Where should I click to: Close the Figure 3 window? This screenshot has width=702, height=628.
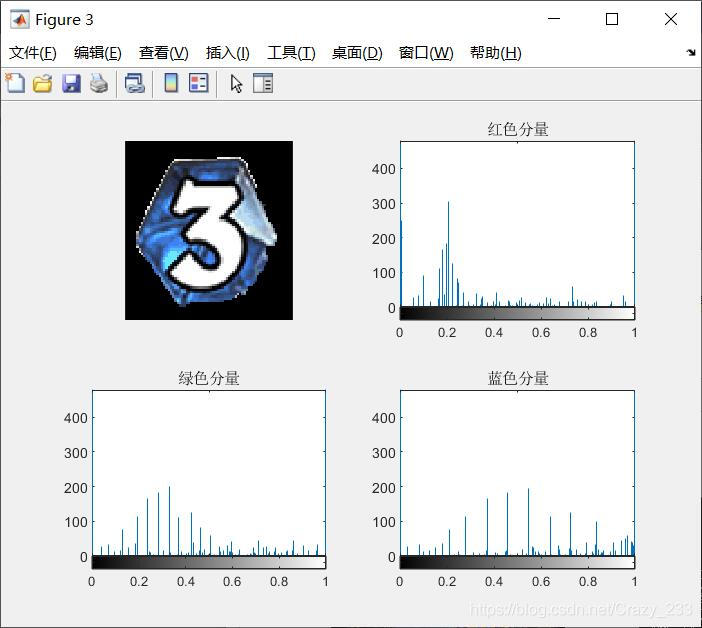tap(671, 19)
